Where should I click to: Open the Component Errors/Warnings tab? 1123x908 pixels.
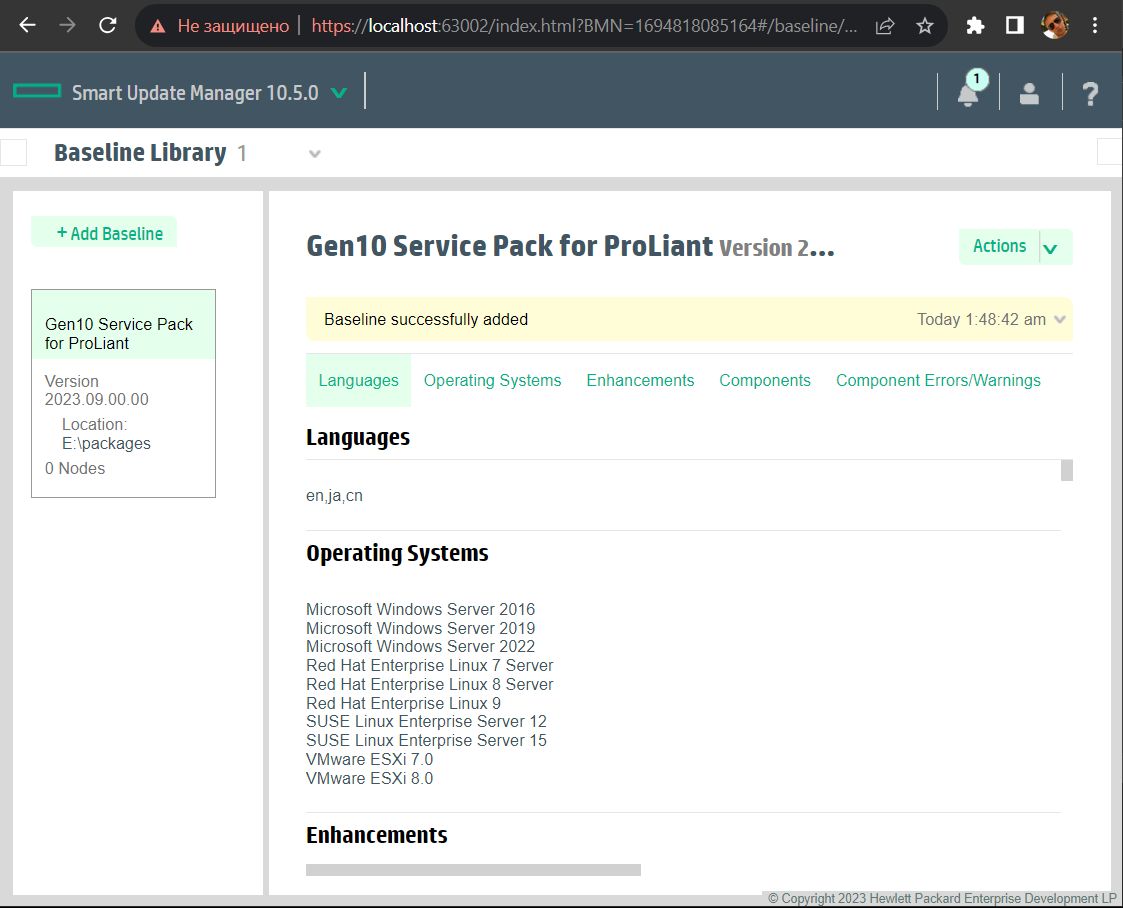(x=938, y=380)
